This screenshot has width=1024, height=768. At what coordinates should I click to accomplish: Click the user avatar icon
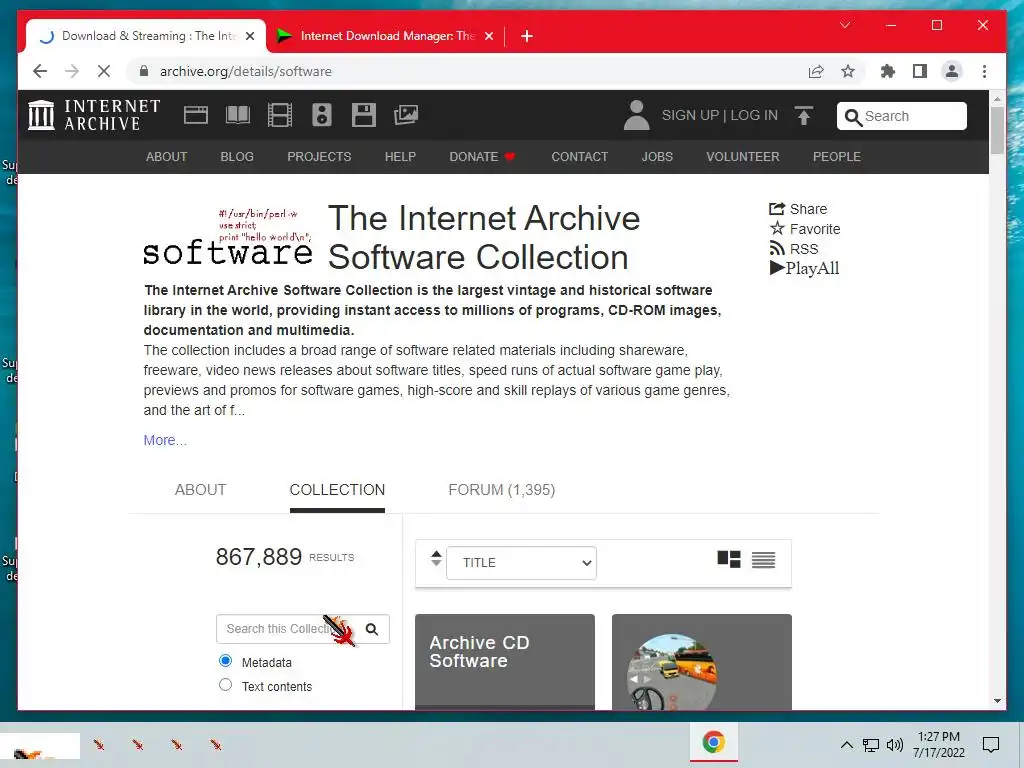coord(636,115)
